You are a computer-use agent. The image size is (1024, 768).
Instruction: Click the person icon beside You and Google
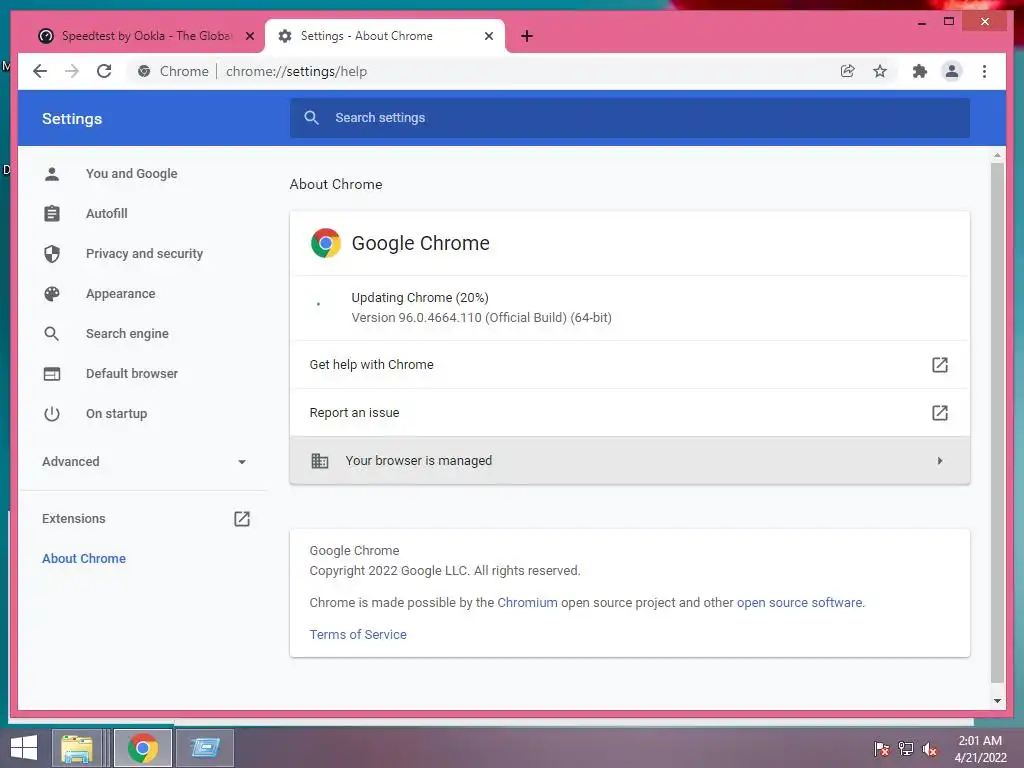click(x=52, y=174)
